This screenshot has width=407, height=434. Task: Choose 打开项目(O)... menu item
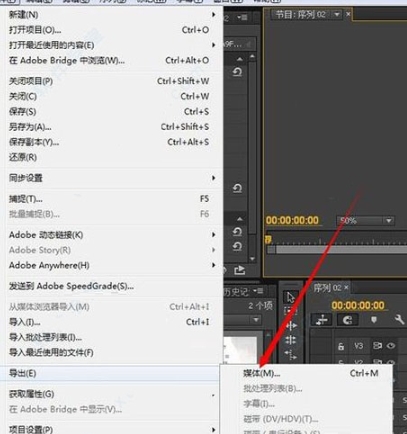pyautogui.click(x=112, y=30)
